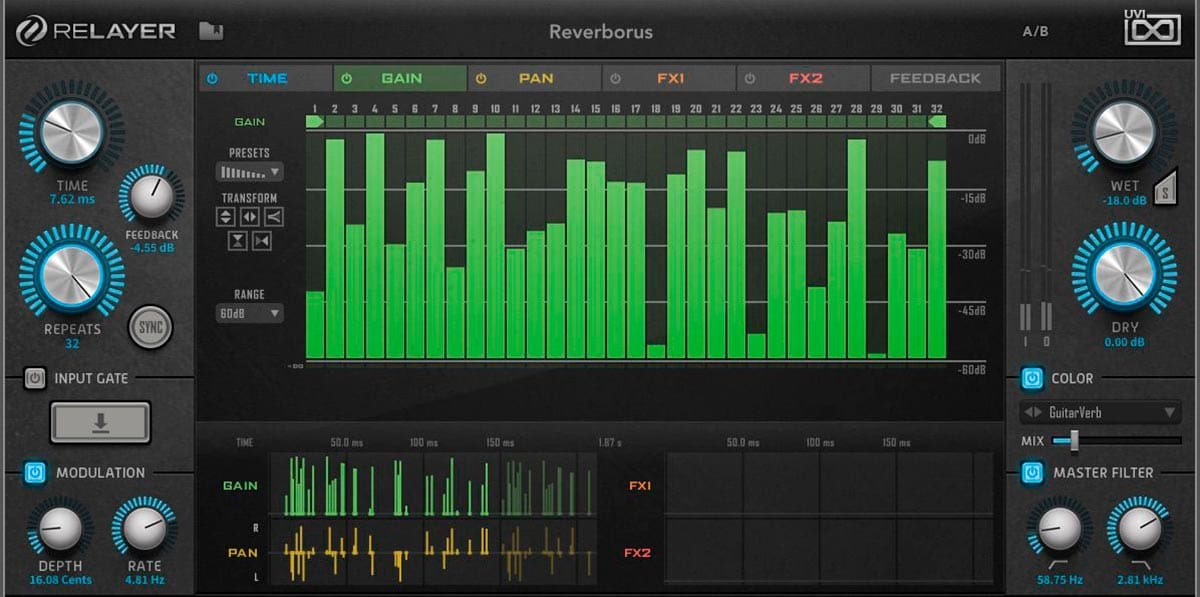The height and width of the screenshot is (597, 1200).
Task: Switch to the FX2 tab
Action: 804,78
